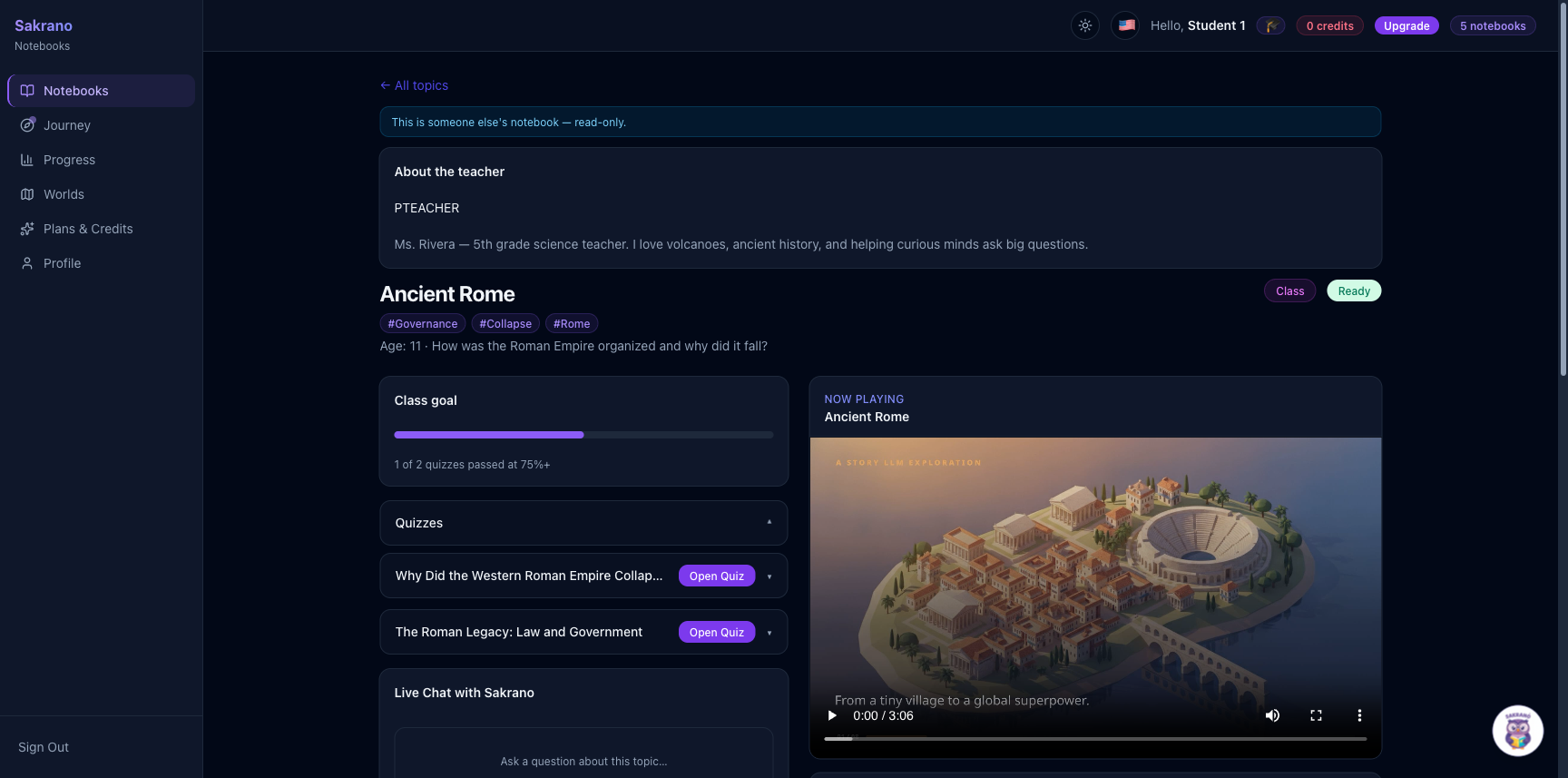Click the #Governance tag
Image resolution: width=1568 pixels, height=778 pixels.
423,323
